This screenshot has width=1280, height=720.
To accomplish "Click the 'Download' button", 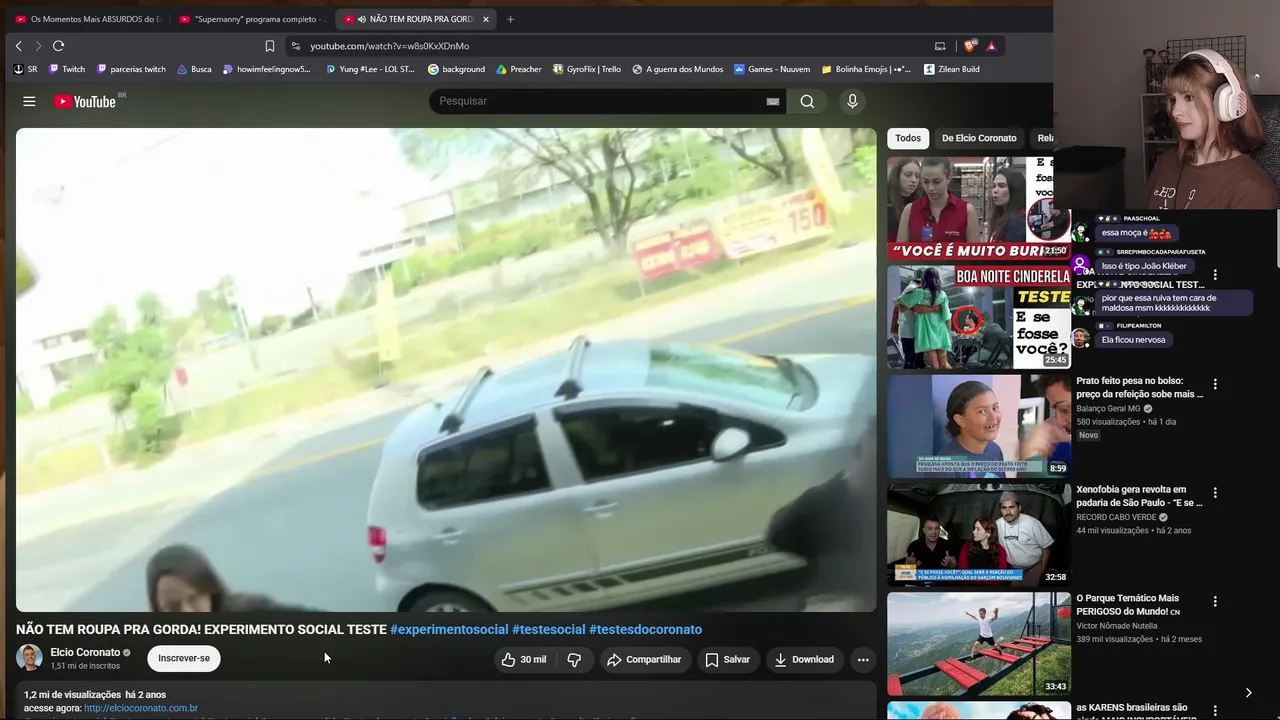I will (804, 660).
